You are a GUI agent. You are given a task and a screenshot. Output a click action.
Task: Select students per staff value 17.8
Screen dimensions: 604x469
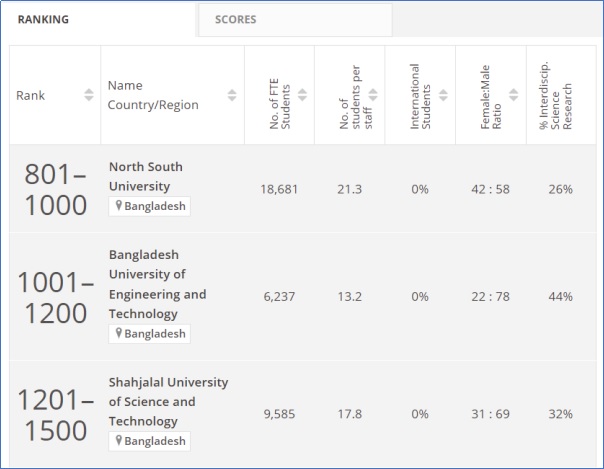tap(349, 414)
